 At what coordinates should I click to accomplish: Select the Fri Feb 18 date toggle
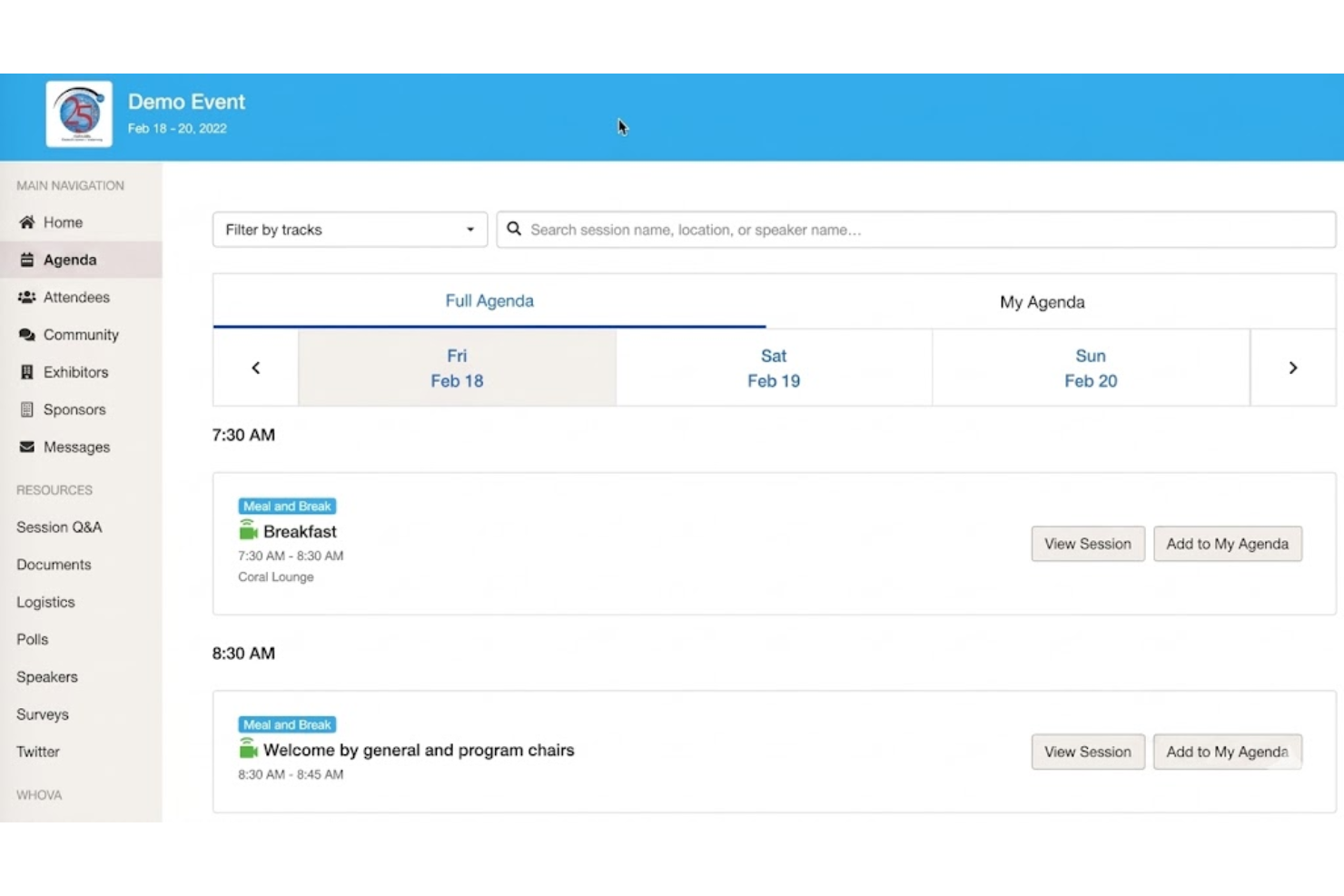[x=457, y=368]
